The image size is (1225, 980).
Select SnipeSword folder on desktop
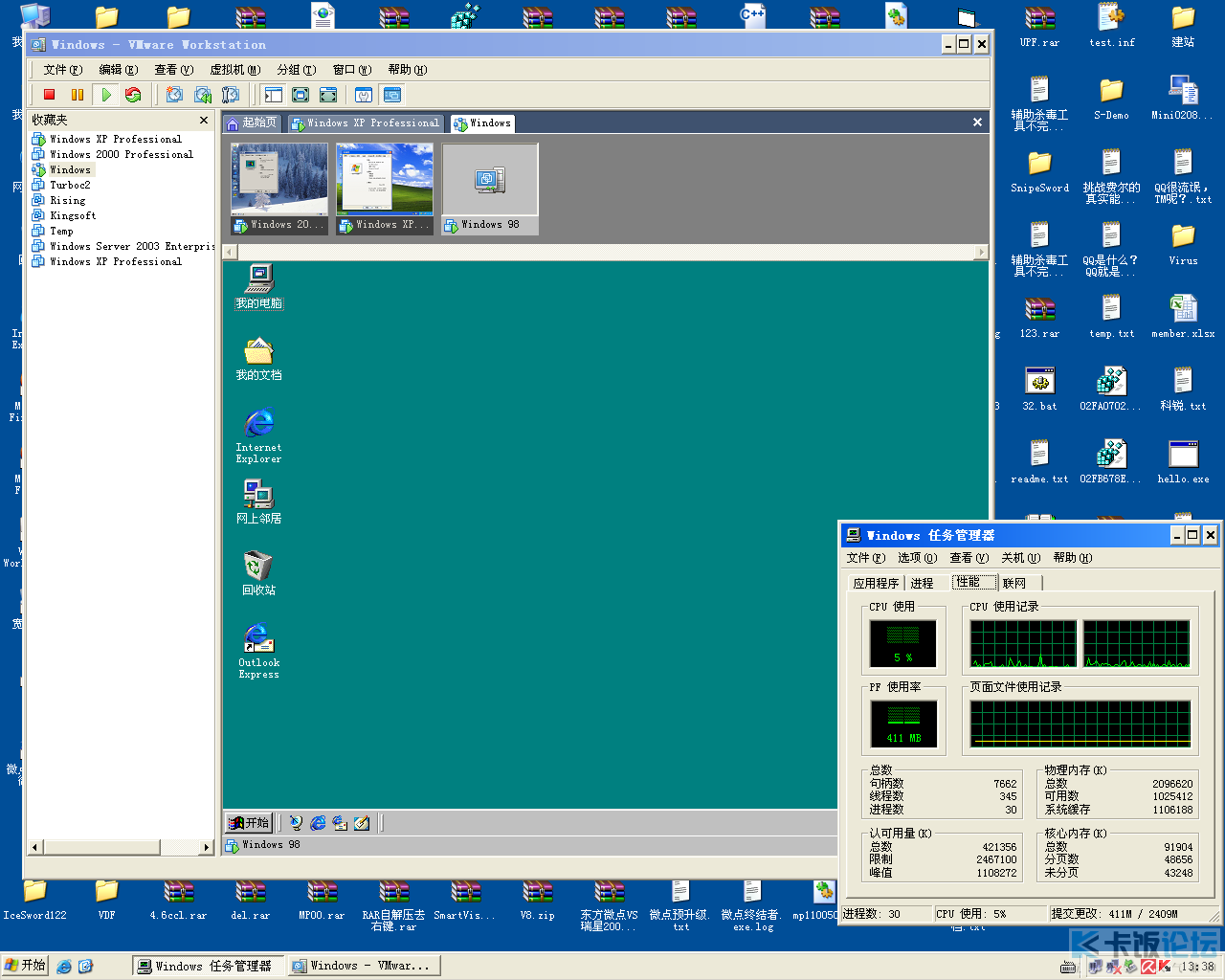point(1039,172)
